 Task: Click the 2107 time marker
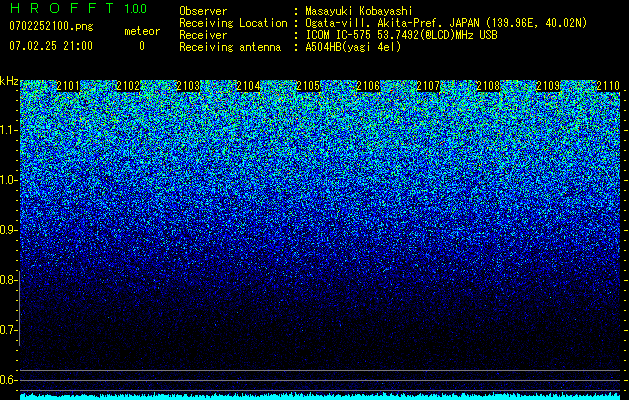click(428, 86)
